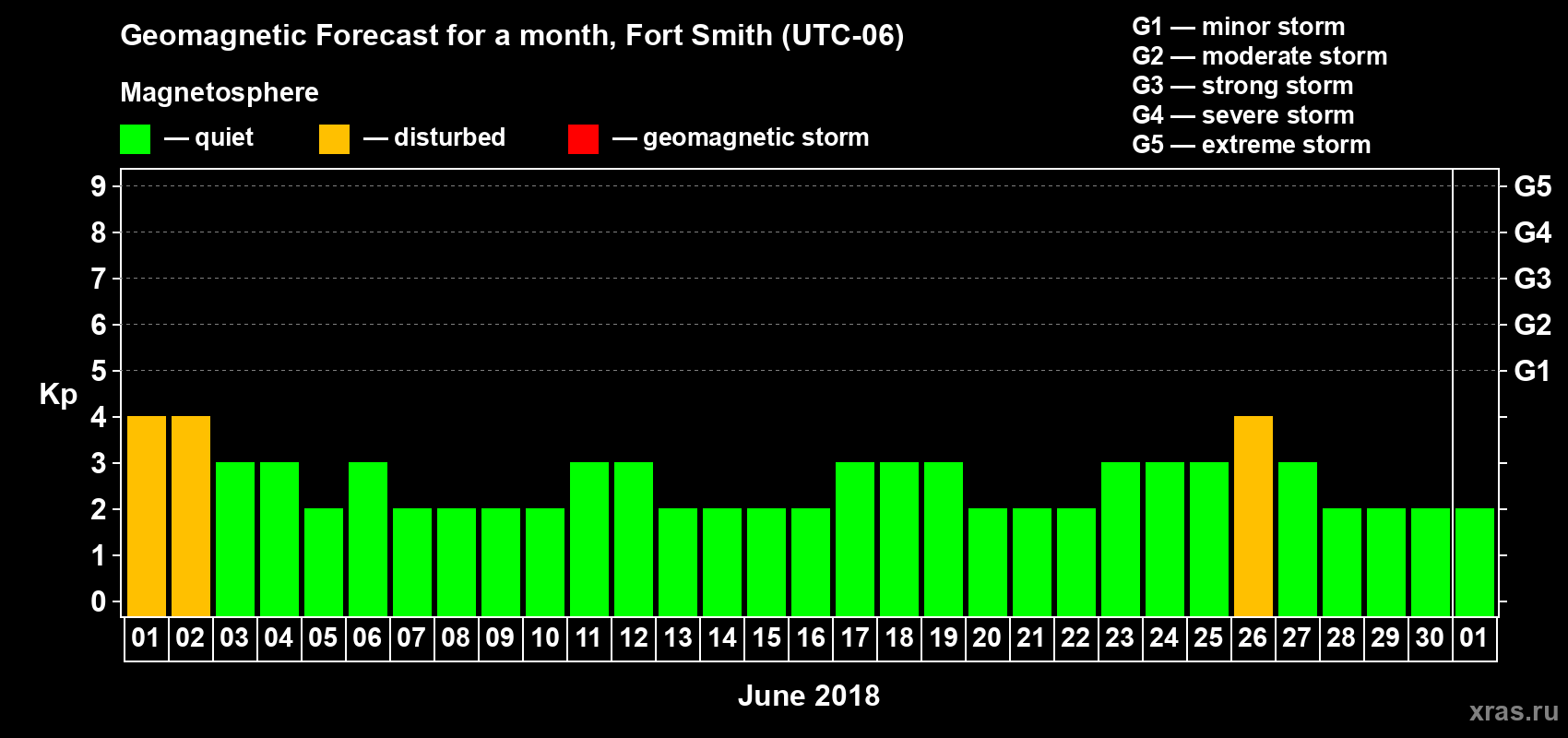Click the green bar for day 30
The width and height of the screenshot is (1568, 738).
(1431, 562)
